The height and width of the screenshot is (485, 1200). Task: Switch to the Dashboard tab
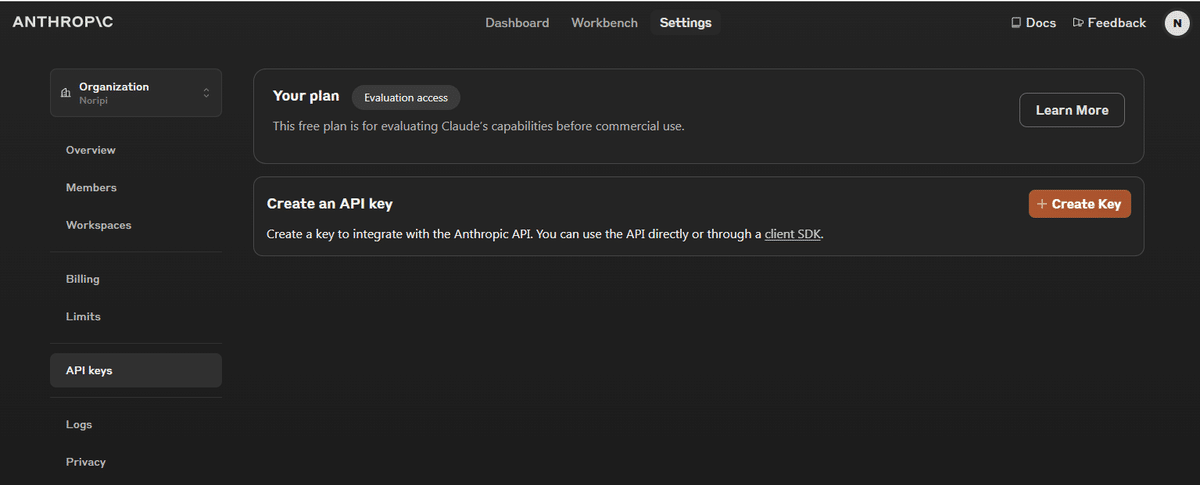pyautogui.click(x=517, y=23)
